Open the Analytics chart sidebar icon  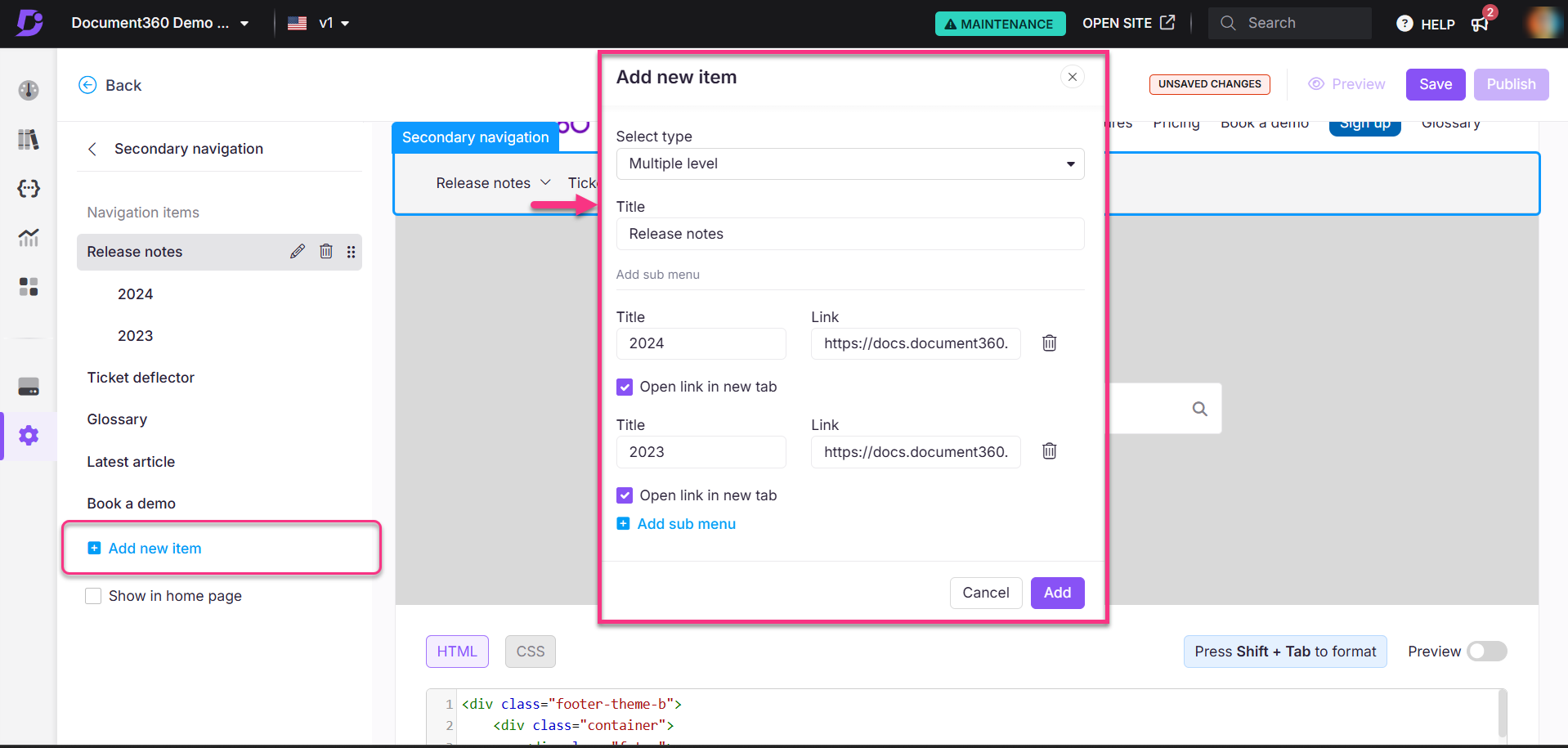coord(29,238)
